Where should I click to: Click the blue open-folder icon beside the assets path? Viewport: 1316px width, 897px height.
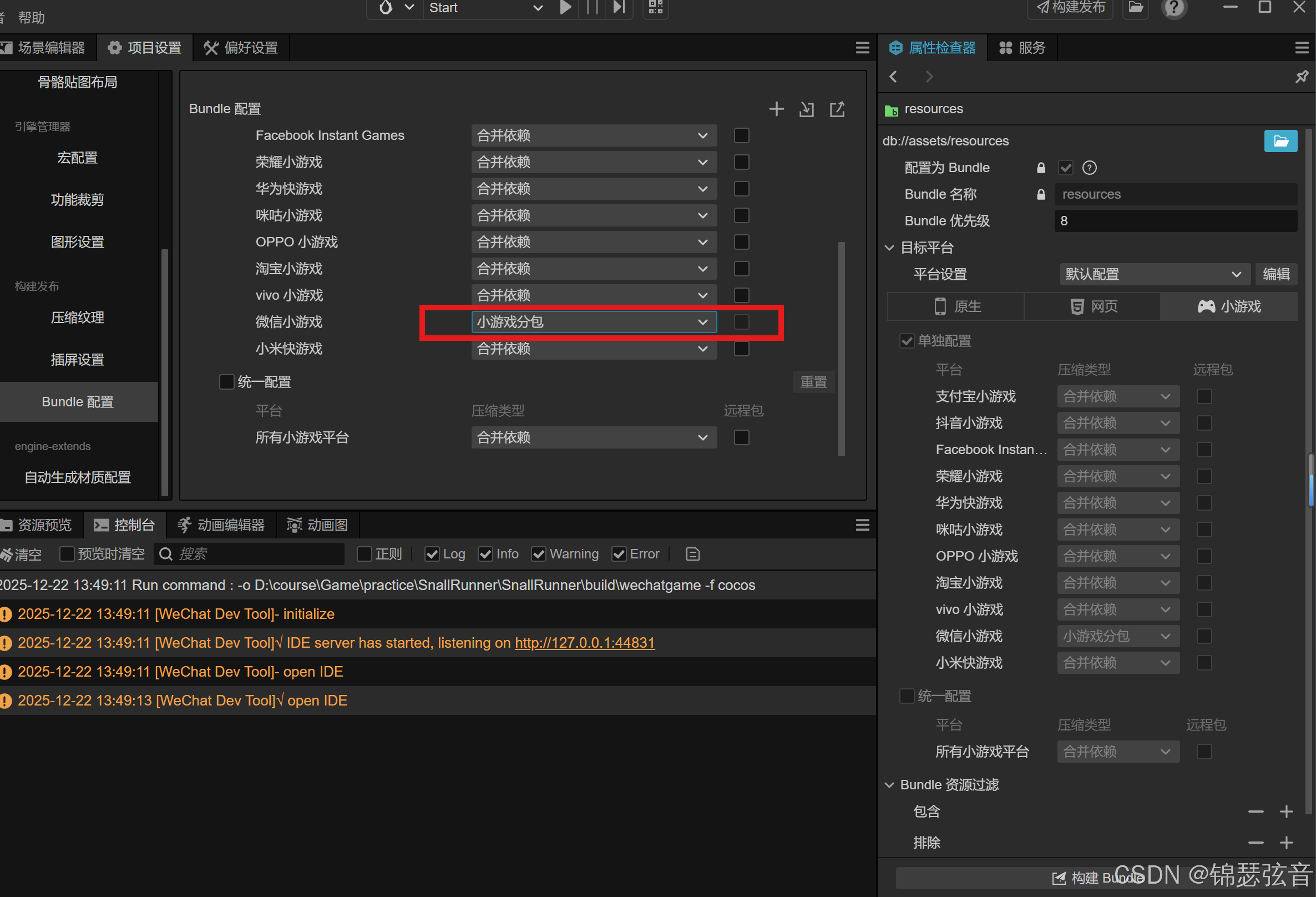pos(1280,140)
